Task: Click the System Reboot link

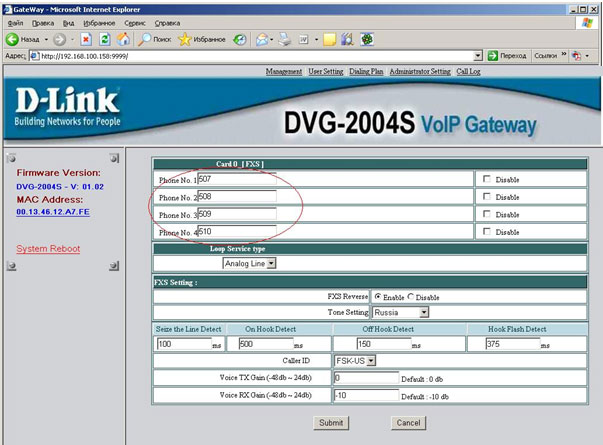Action: click(x=48, y=248)
